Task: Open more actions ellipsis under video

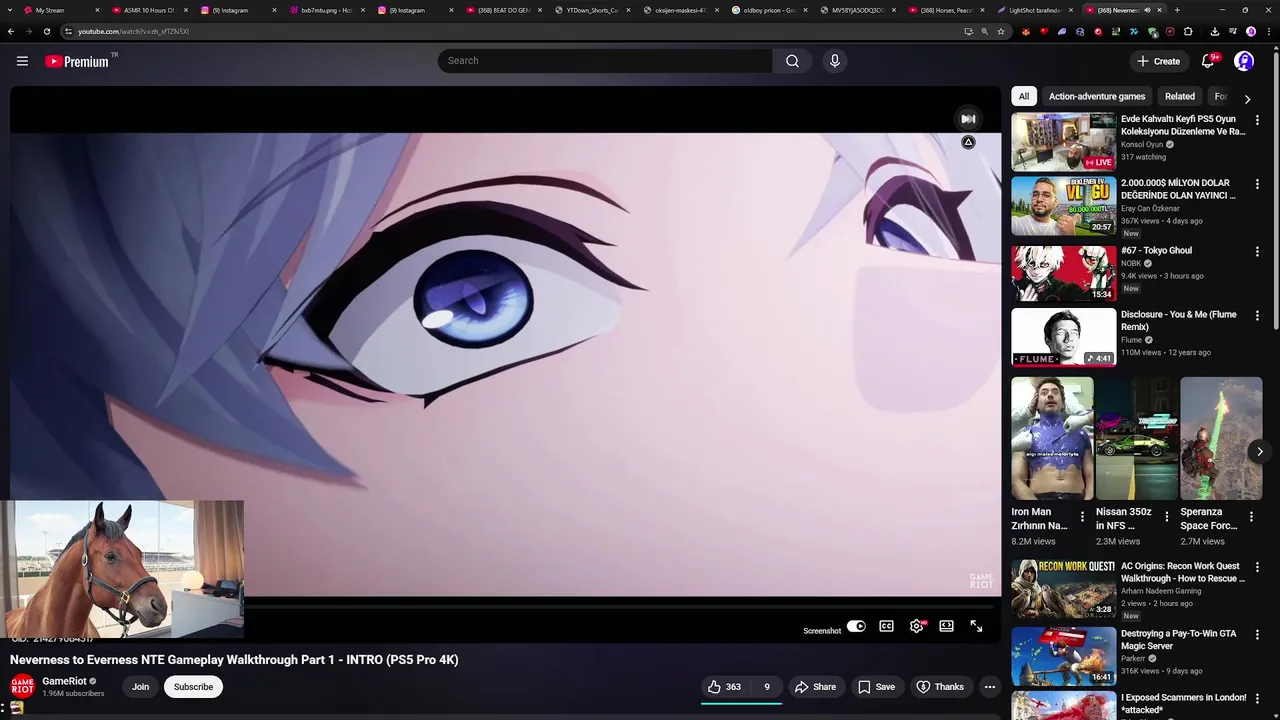Action: click(989, 687)
